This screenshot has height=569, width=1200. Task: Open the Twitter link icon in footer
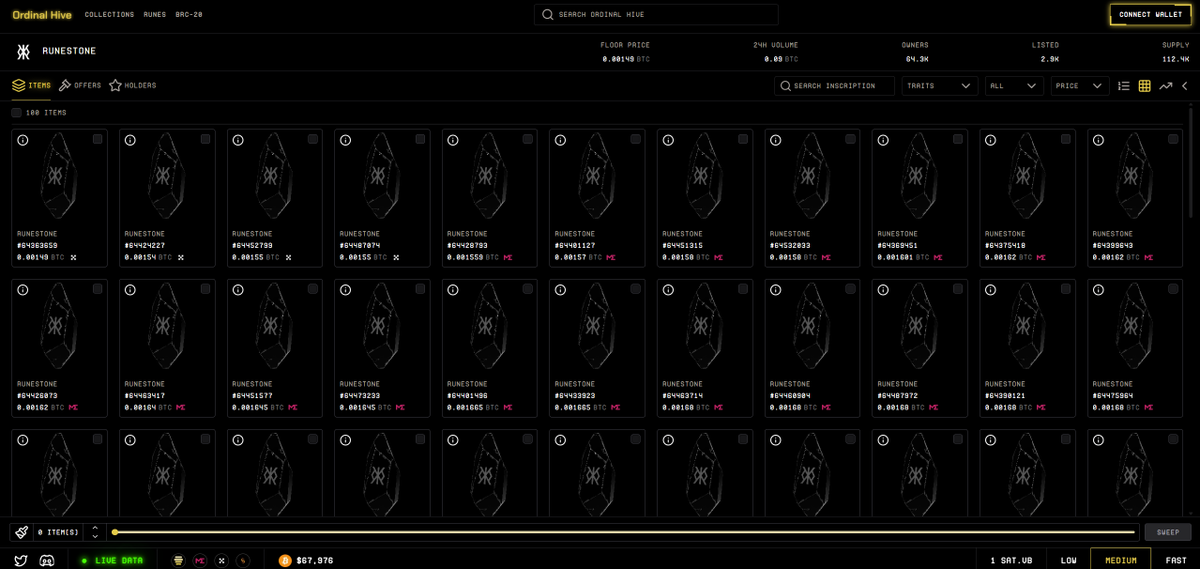21,560
